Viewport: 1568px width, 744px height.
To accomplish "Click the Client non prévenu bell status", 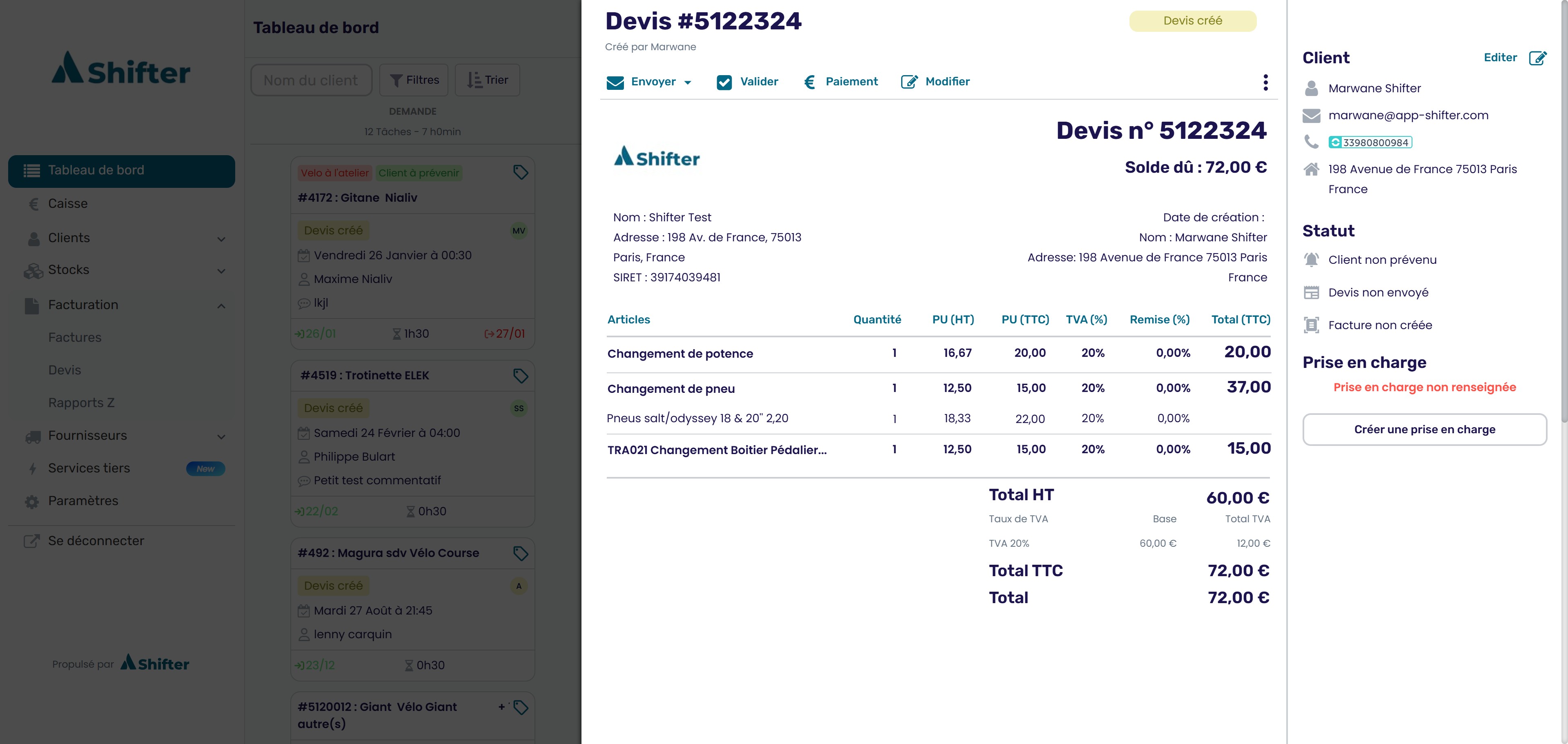I will click(x=1381, y=260).
